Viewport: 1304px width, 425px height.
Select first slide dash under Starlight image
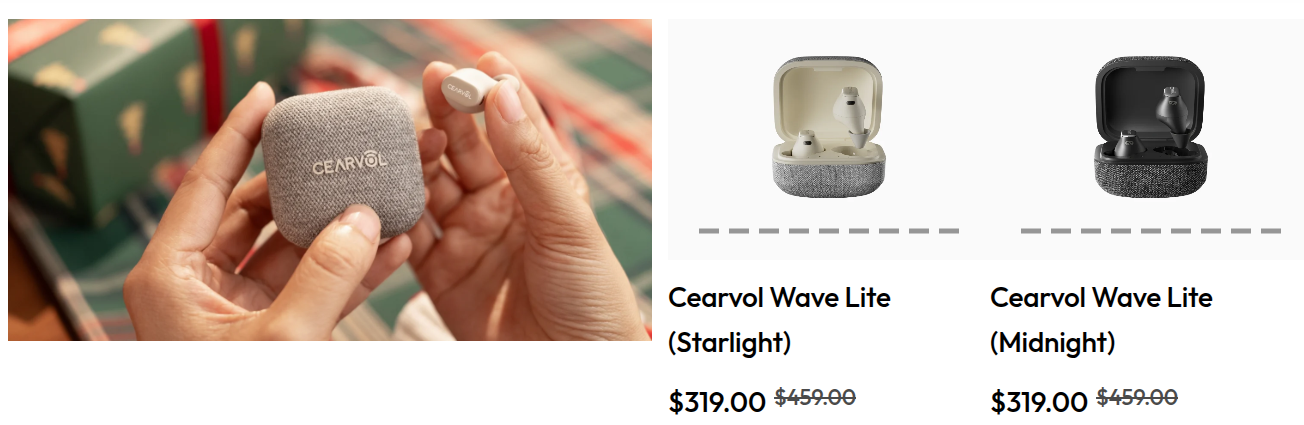coord(709,231)
